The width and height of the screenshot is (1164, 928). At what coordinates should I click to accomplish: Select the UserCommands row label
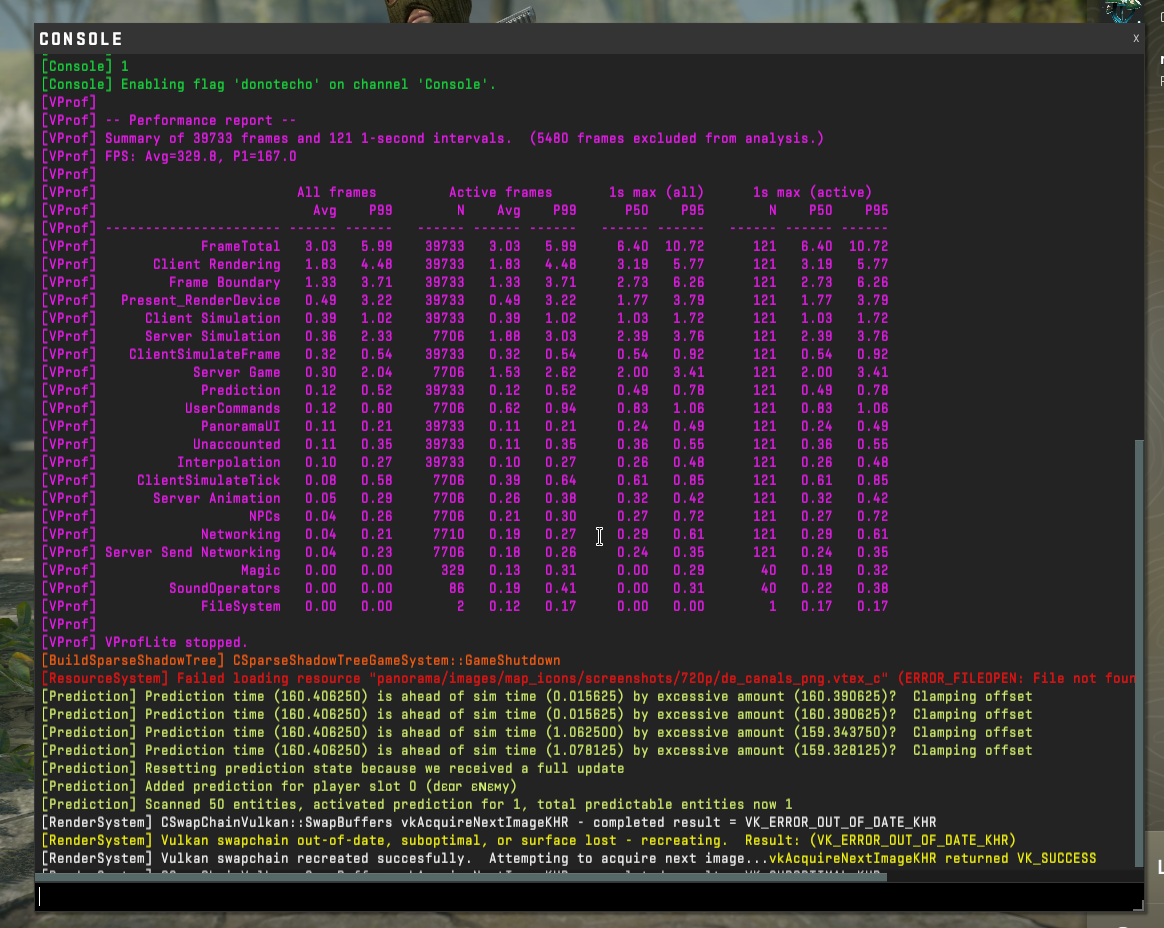[x=232, y=408]
